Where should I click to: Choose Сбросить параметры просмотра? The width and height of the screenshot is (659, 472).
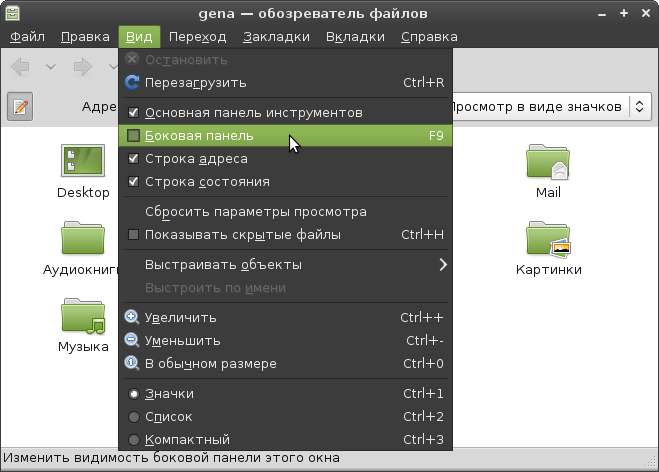[285, 211]
